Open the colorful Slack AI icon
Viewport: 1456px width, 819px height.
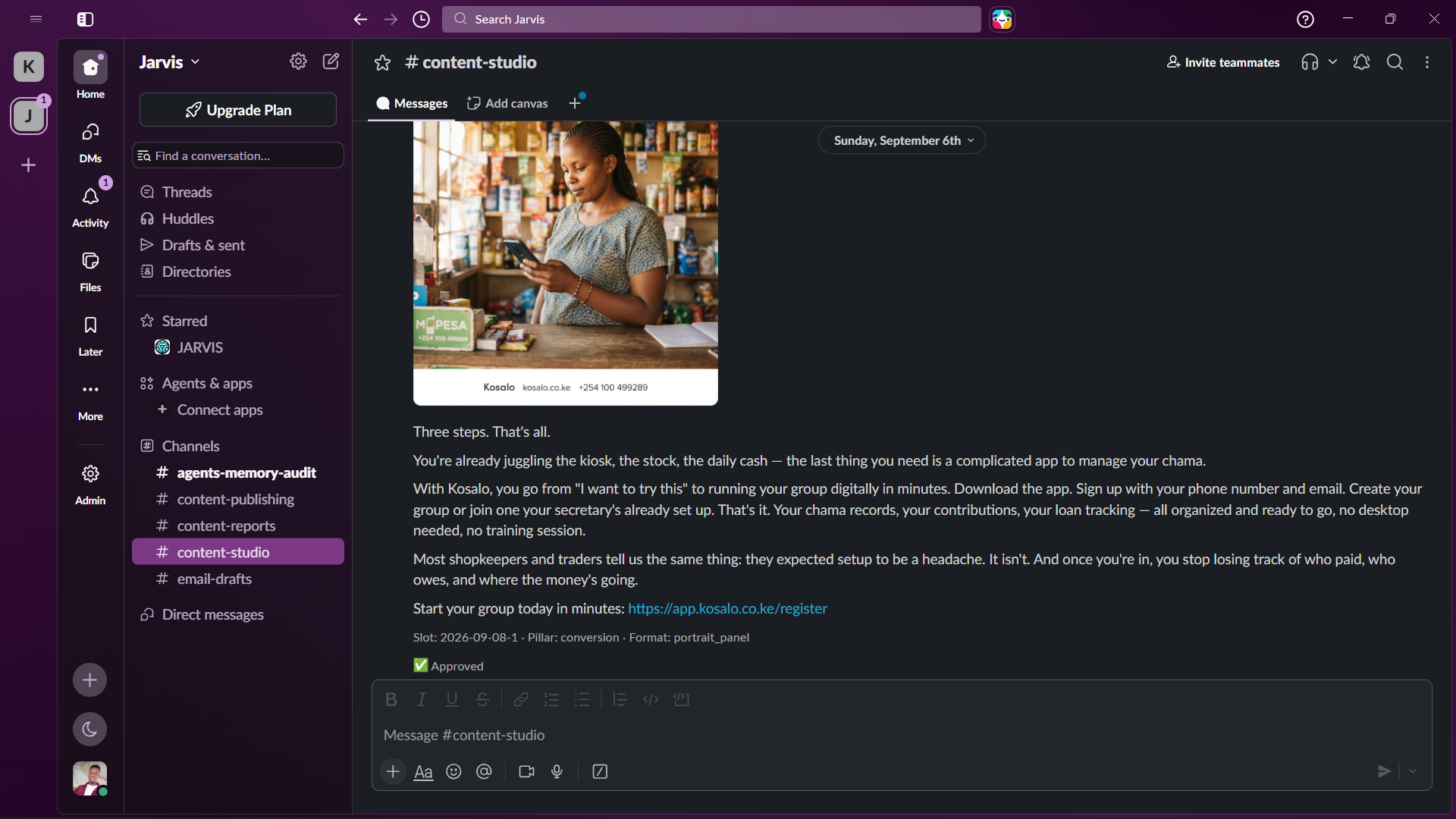[x=1002, y=19]
